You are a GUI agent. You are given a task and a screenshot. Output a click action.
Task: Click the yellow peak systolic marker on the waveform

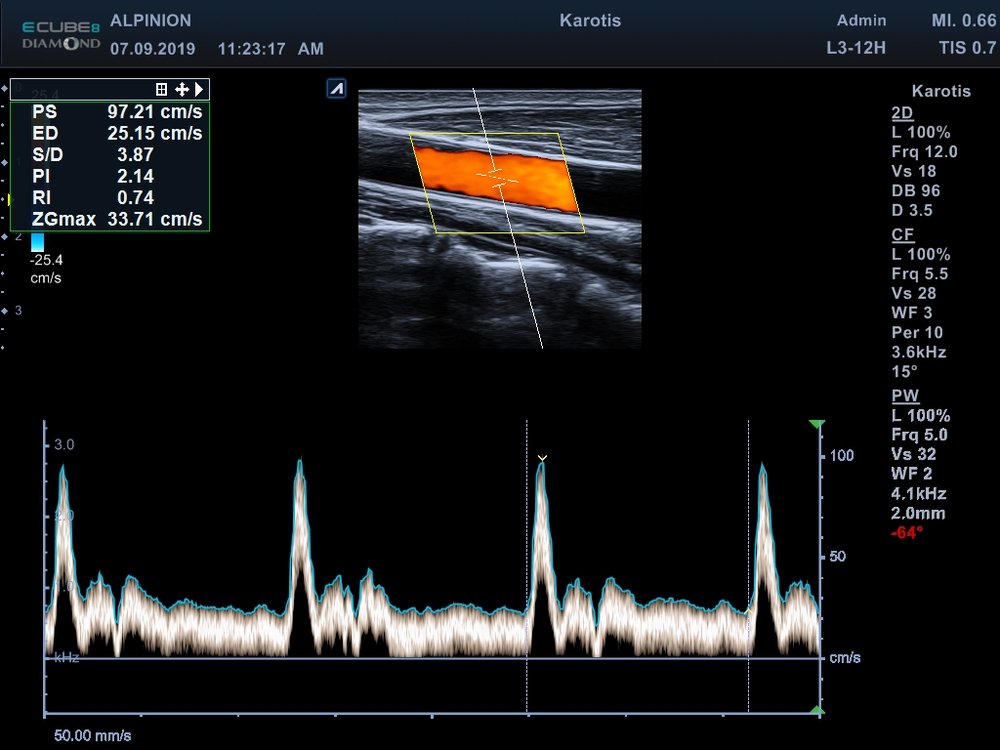tap(542, 457)
